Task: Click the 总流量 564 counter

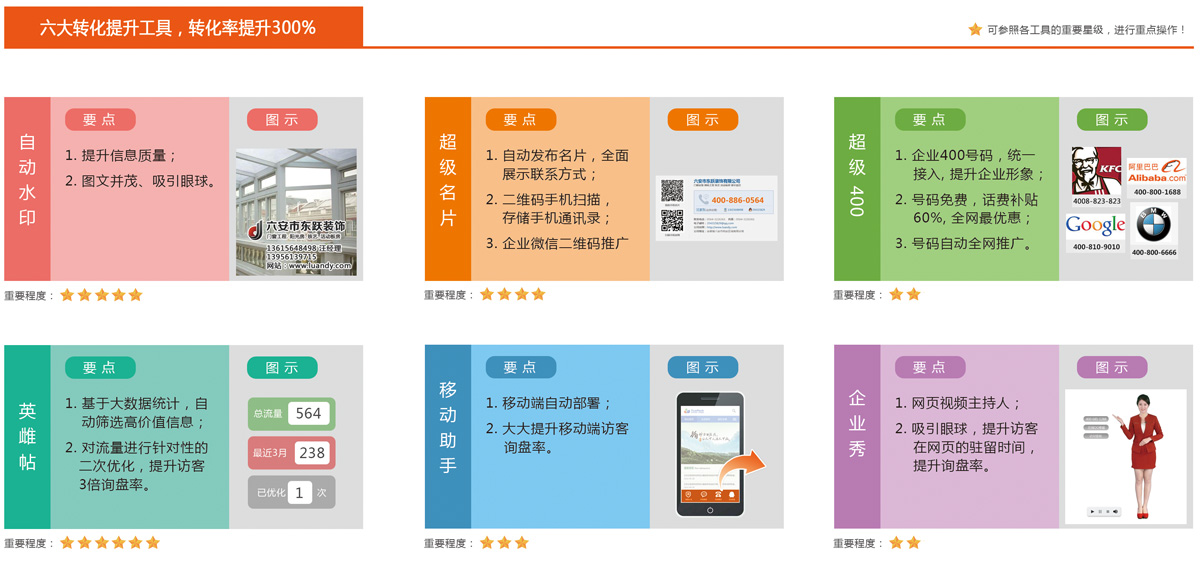Action: coord(291,413)
